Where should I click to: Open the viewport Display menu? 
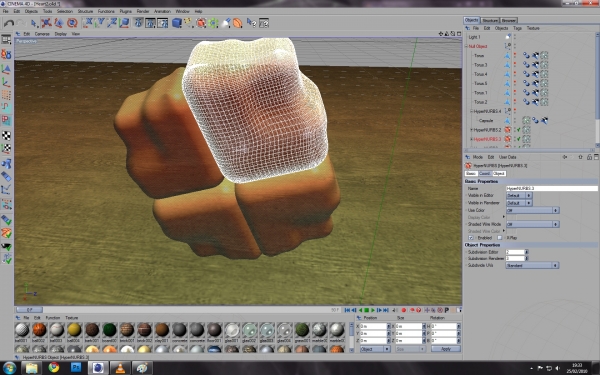pyautogui.click(x=60, y=34)
